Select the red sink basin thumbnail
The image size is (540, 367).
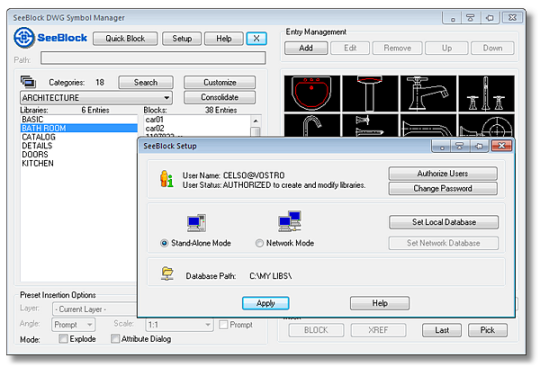(312, 94)
